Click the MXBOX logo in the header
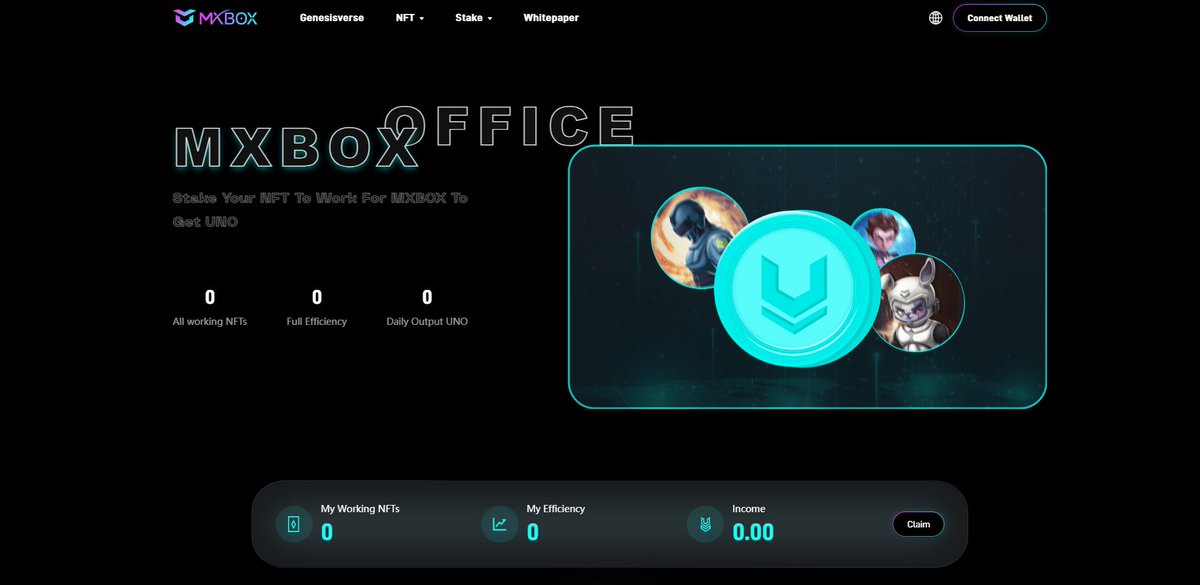 tap(215, 17)
